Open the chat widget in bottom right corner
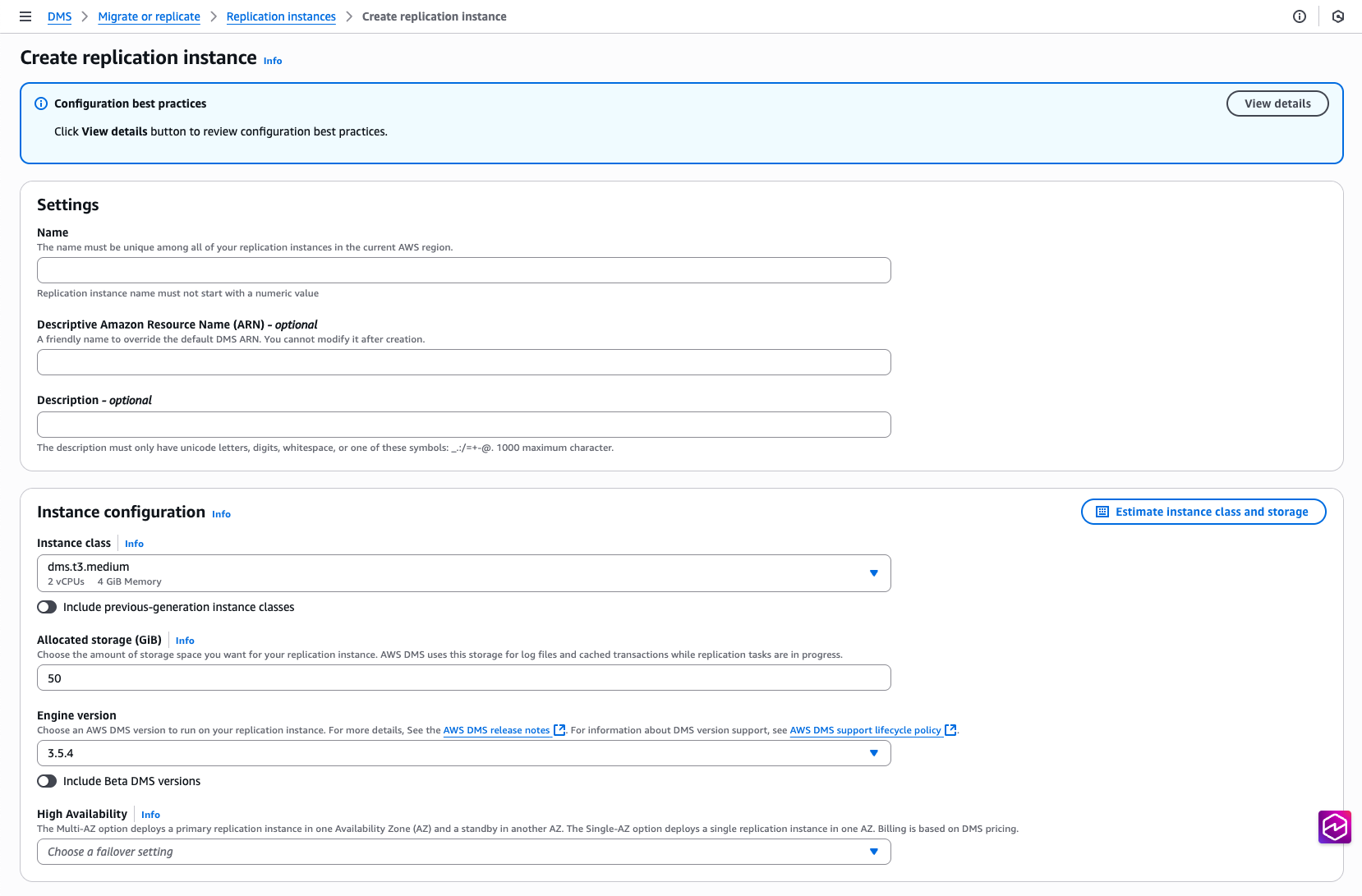This screenshot has height=896, width=1362. (1335, 827)
